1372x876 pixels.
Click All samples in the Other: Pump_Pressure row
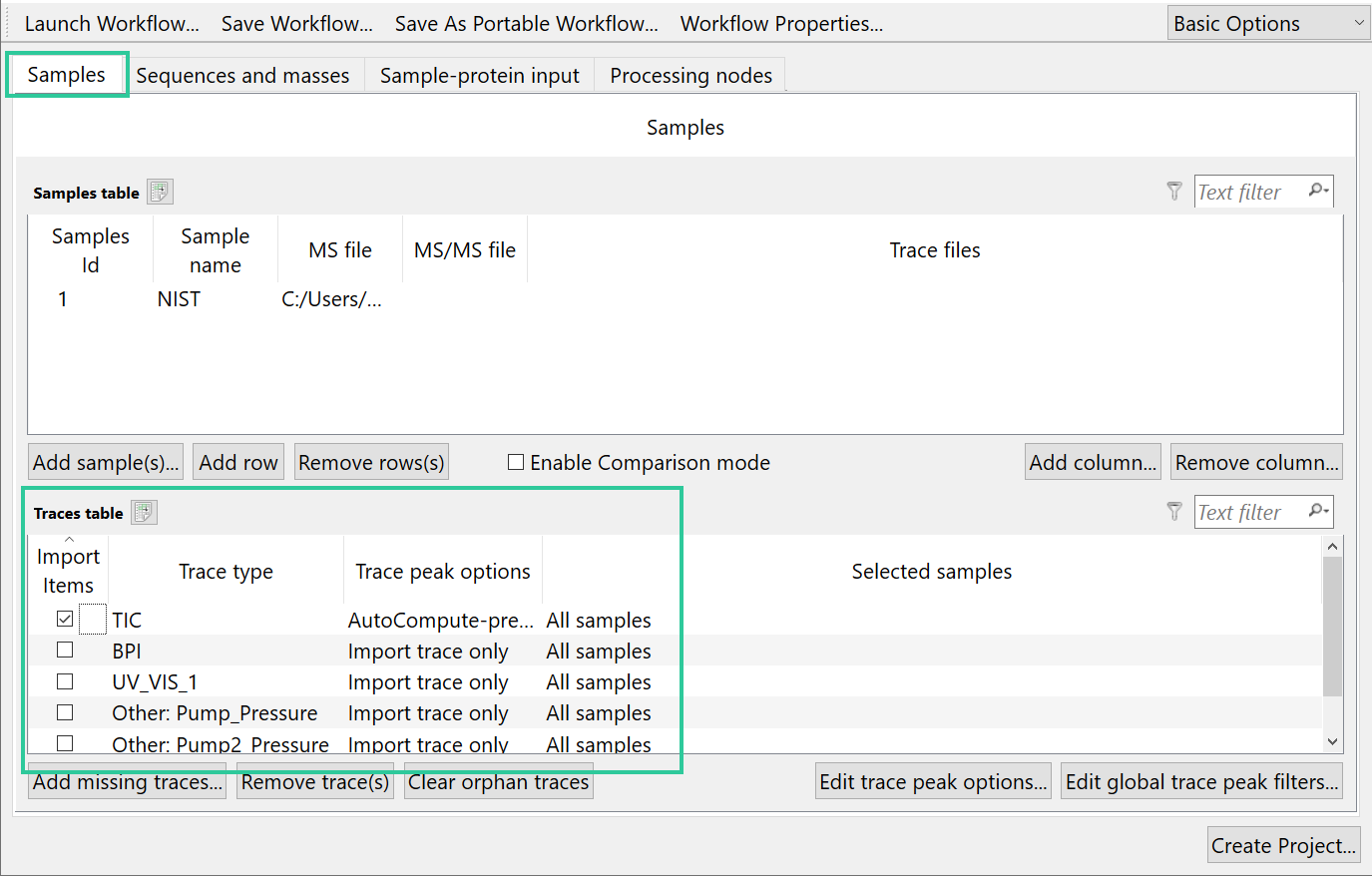[x=599, y=712]
